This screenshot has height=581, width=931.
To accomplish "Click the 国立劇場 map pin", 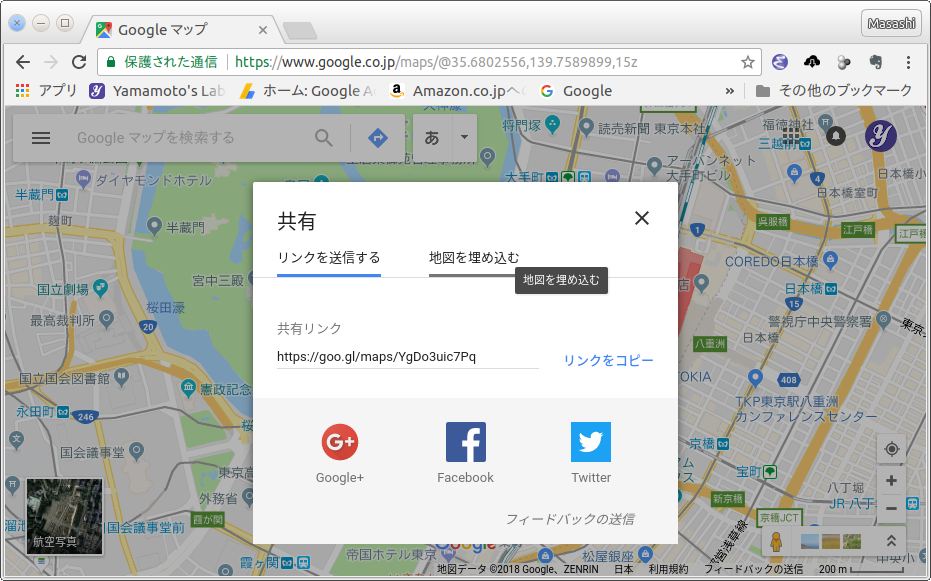I will point(100,288).
